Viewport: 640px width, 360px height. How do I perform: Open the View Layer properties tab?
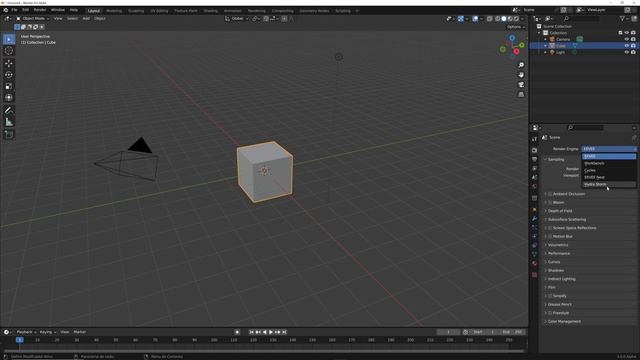click(x=534, y=168)
